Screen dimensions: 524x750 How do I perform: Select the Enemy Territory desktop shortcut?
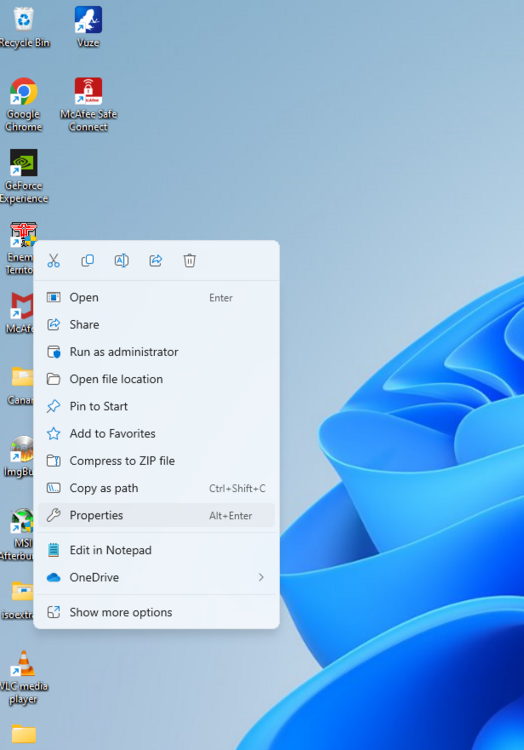click(x=20, y=249)
